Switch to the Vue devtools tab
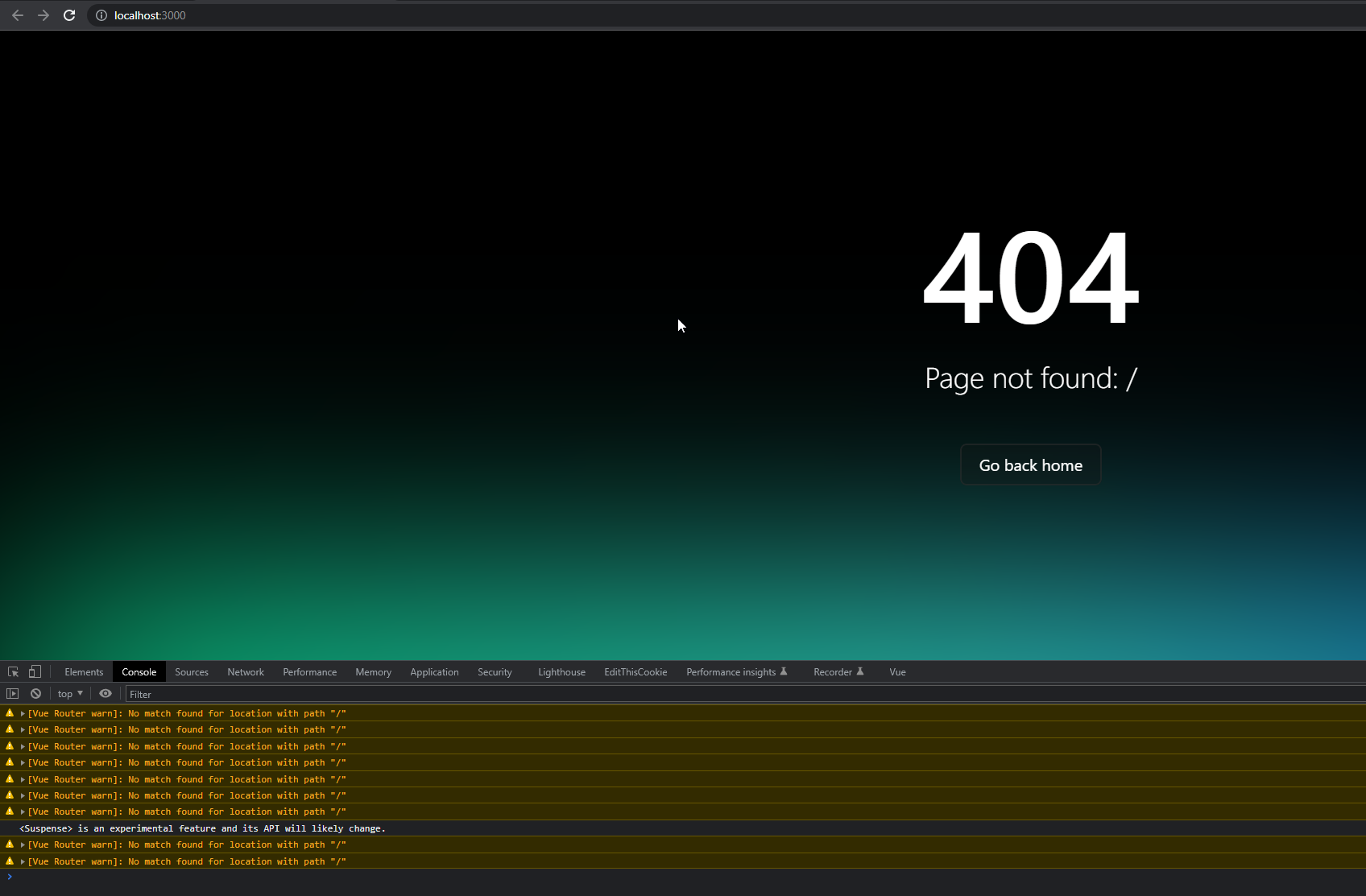Image resolution: width=1366 pixels, height=896 pixels. [x=896, y=671]
